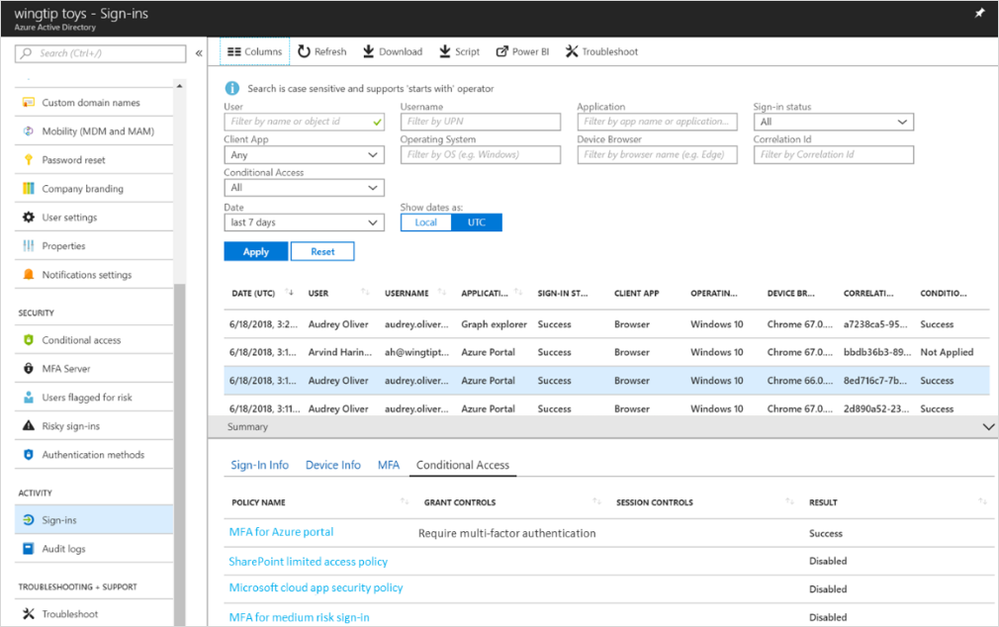This screenshot has width=999, height=627.
Task: Switch to the MFA tab
Action: pos(389,465)
